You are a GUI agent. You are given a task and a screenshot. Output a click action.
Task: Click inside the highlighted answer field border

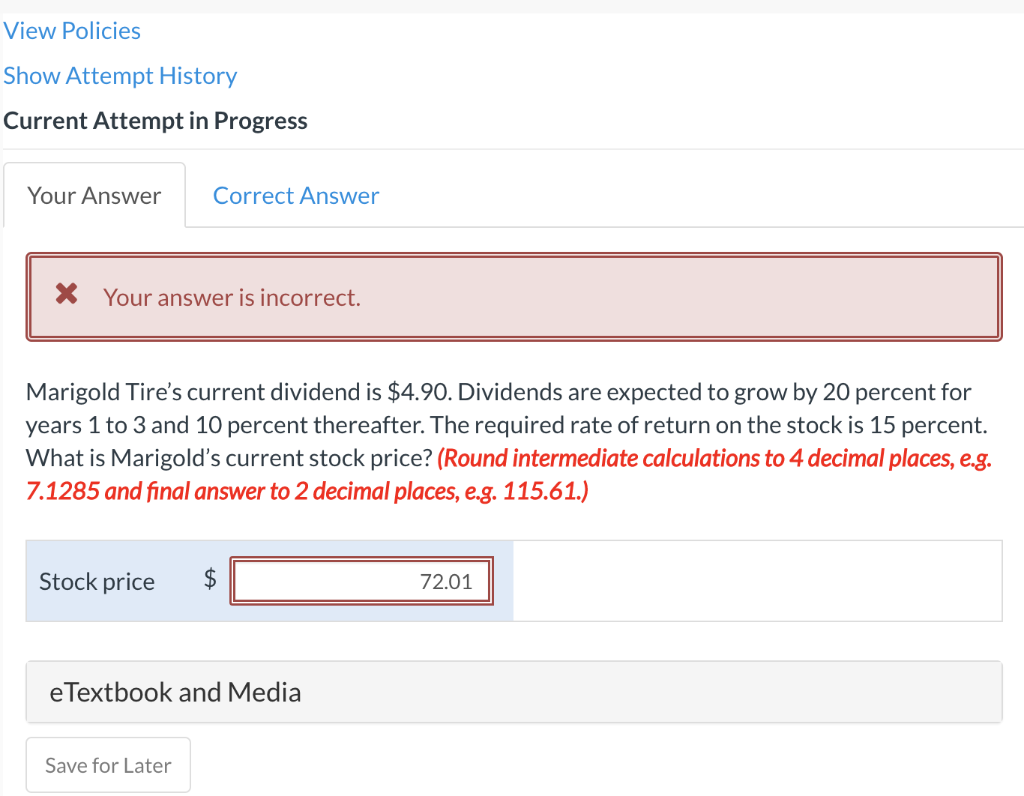tap(361, 580)
